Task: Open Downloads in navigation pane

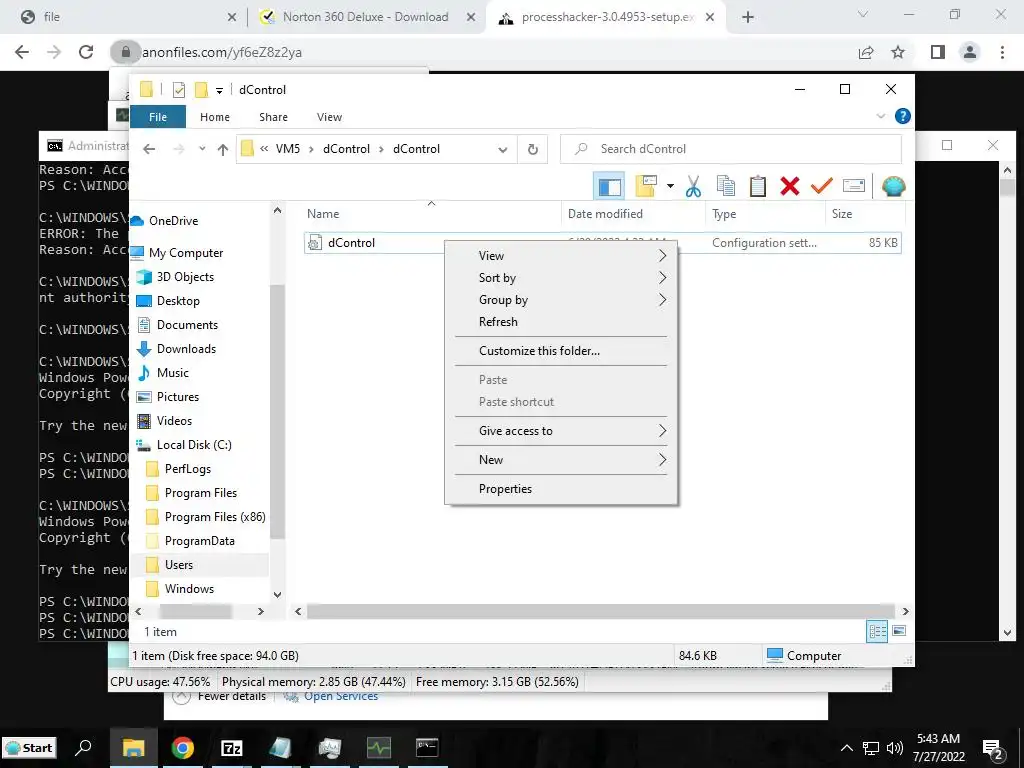Action: click(x=186, y=349)
